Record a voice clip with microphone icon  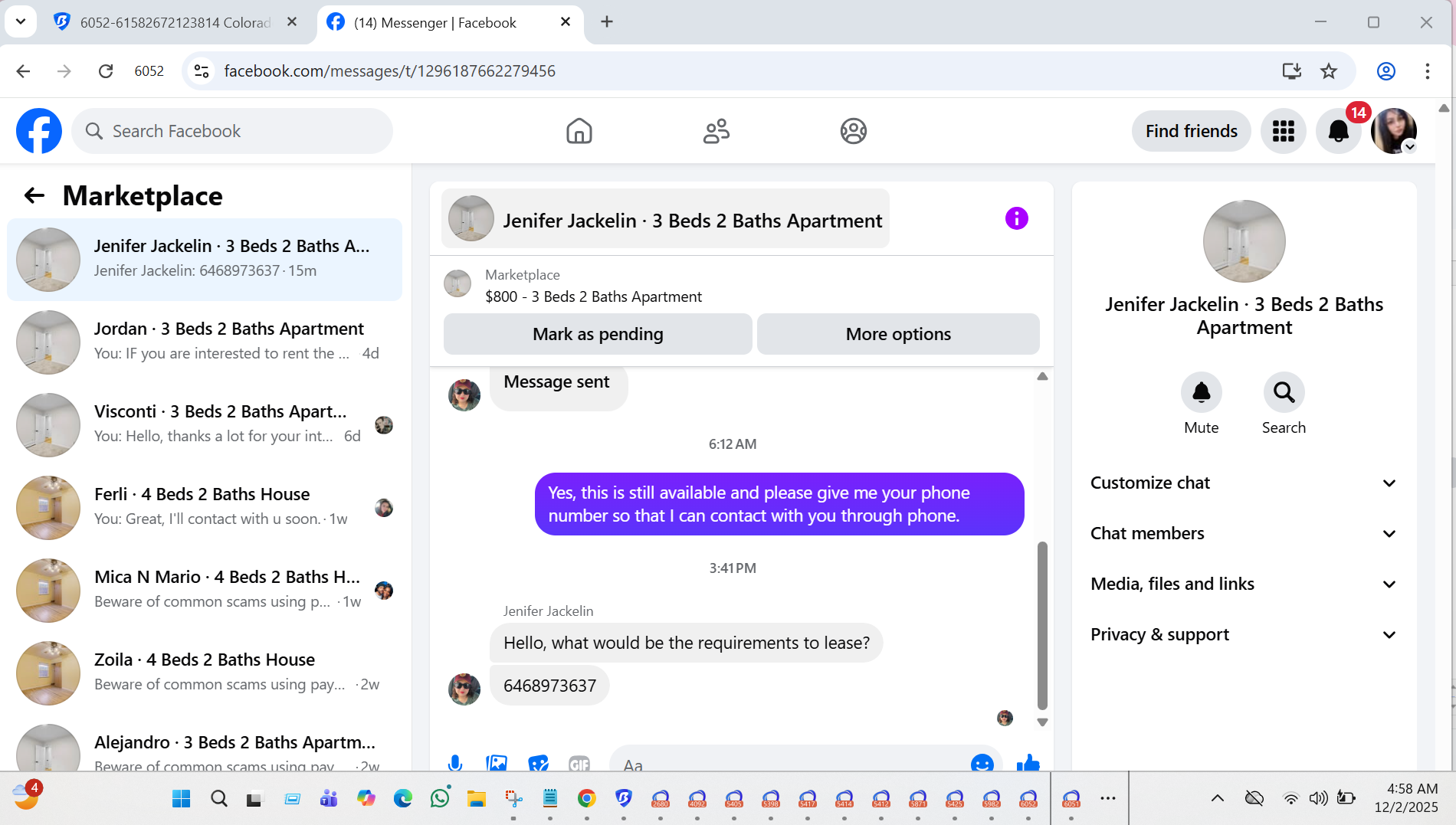tap(455, 763)
